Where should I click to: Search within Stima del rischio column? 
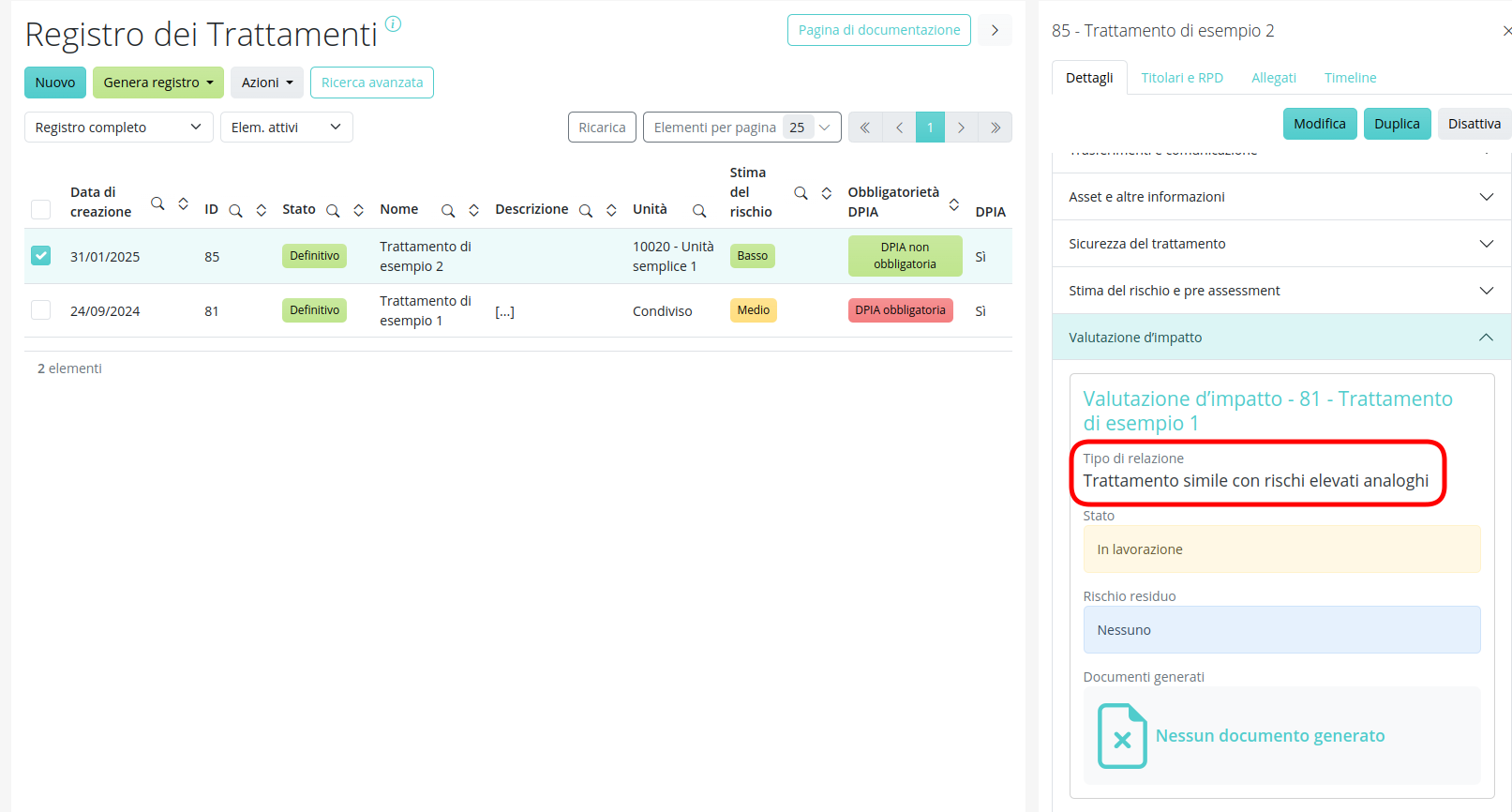point(801,192)
